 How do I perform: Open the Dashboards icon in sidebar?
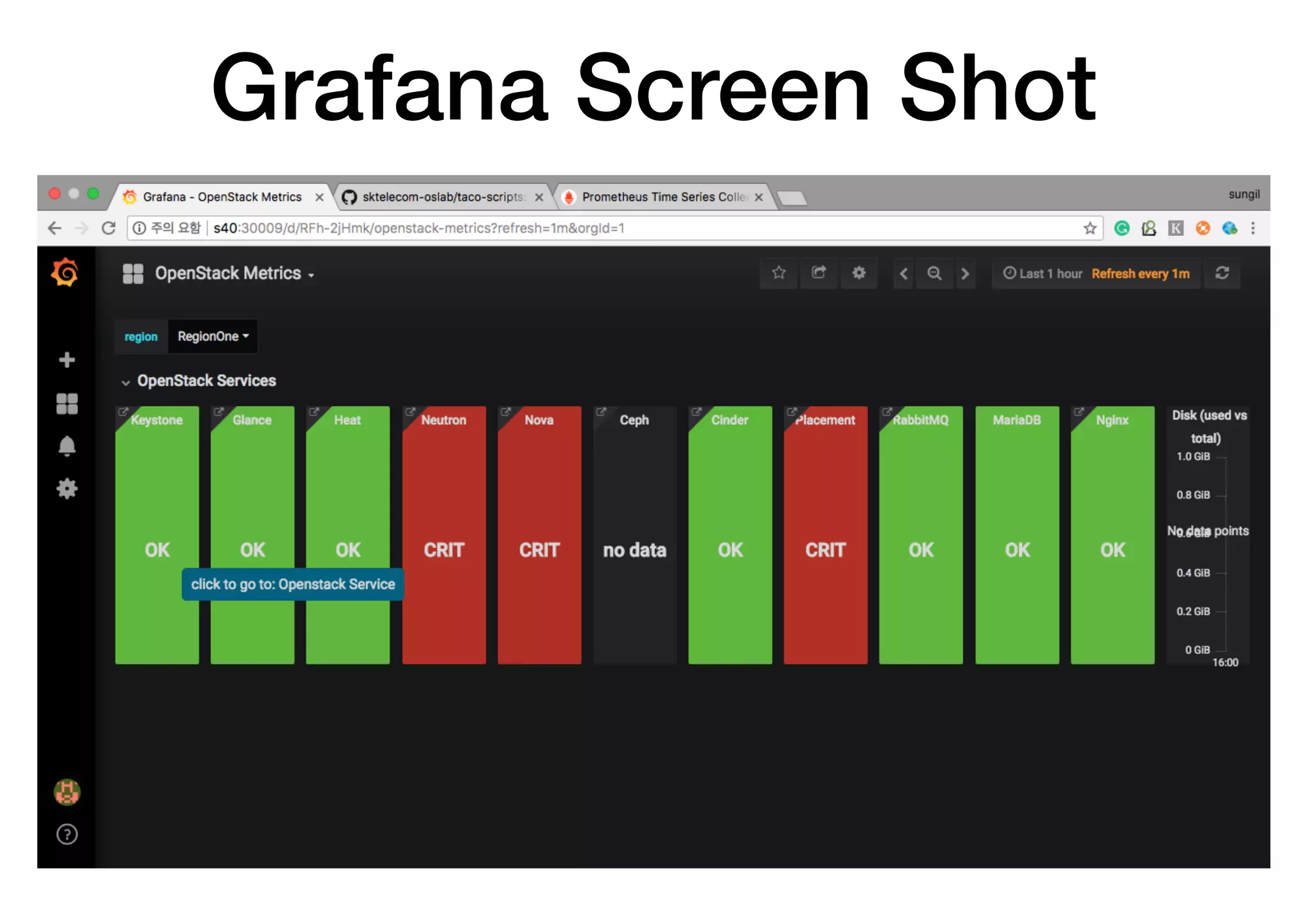point(66,404)
